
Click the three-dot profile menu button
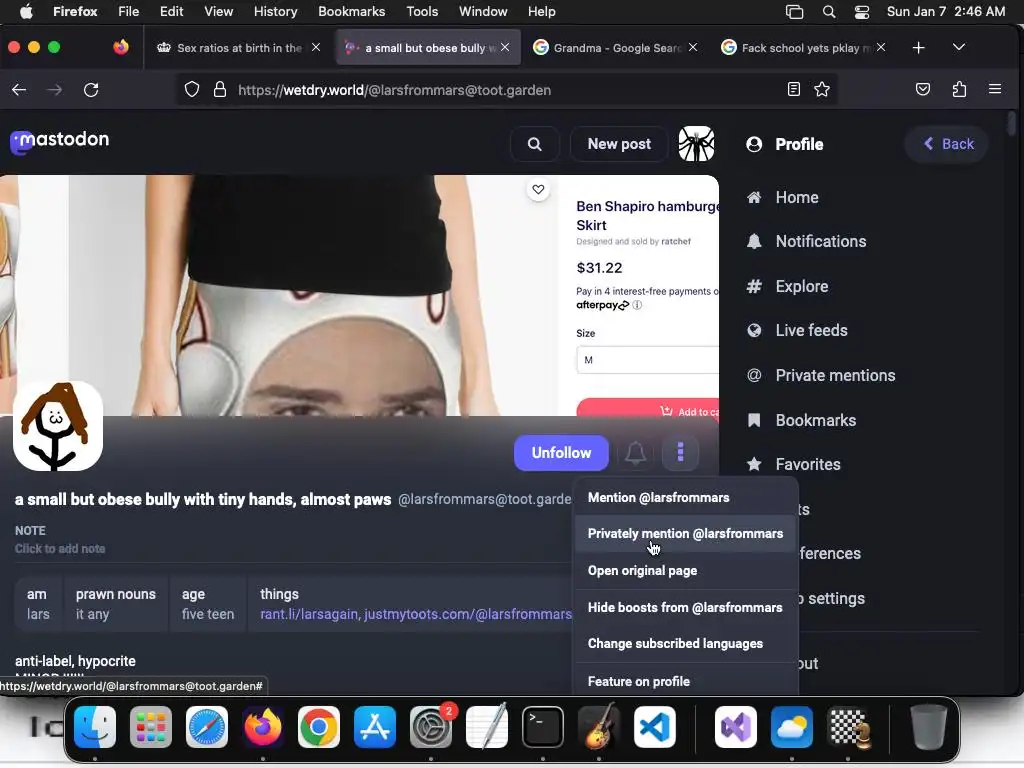(680, 453)
